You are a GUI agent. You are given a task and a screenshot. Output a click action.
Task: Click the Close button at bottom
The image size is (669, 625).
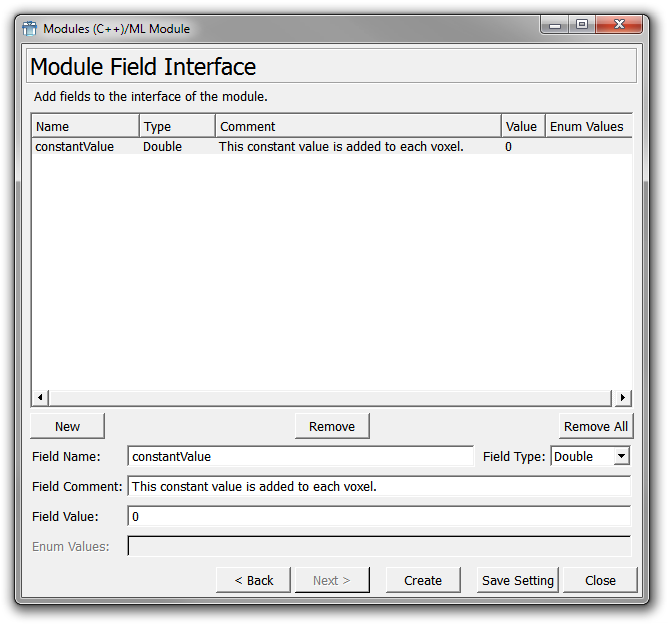pos(600,580)
